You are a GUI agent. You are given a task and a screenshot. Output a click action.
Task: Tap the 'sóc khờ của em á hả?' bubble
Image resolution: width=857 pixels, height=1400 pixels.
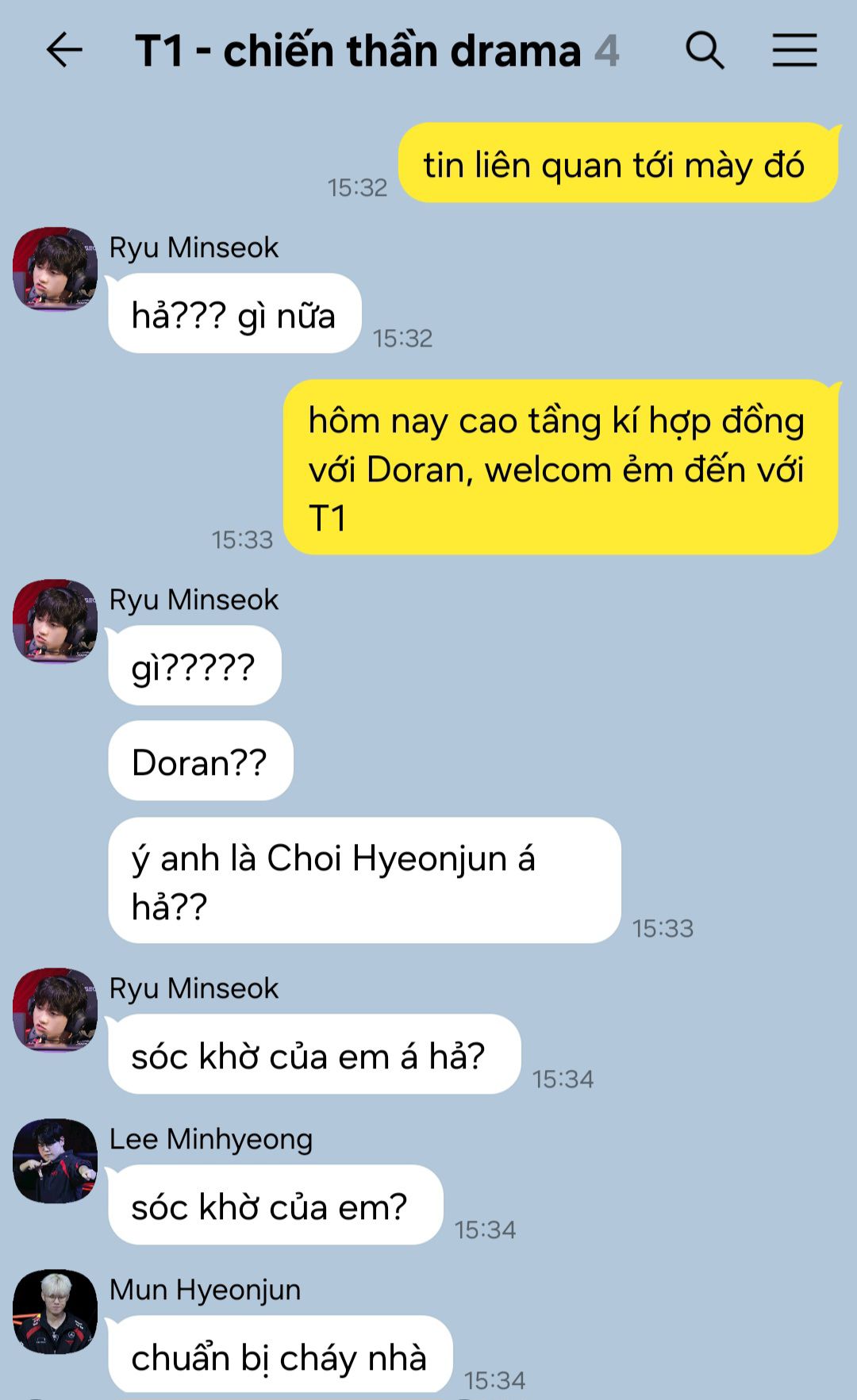point(314,1054)
